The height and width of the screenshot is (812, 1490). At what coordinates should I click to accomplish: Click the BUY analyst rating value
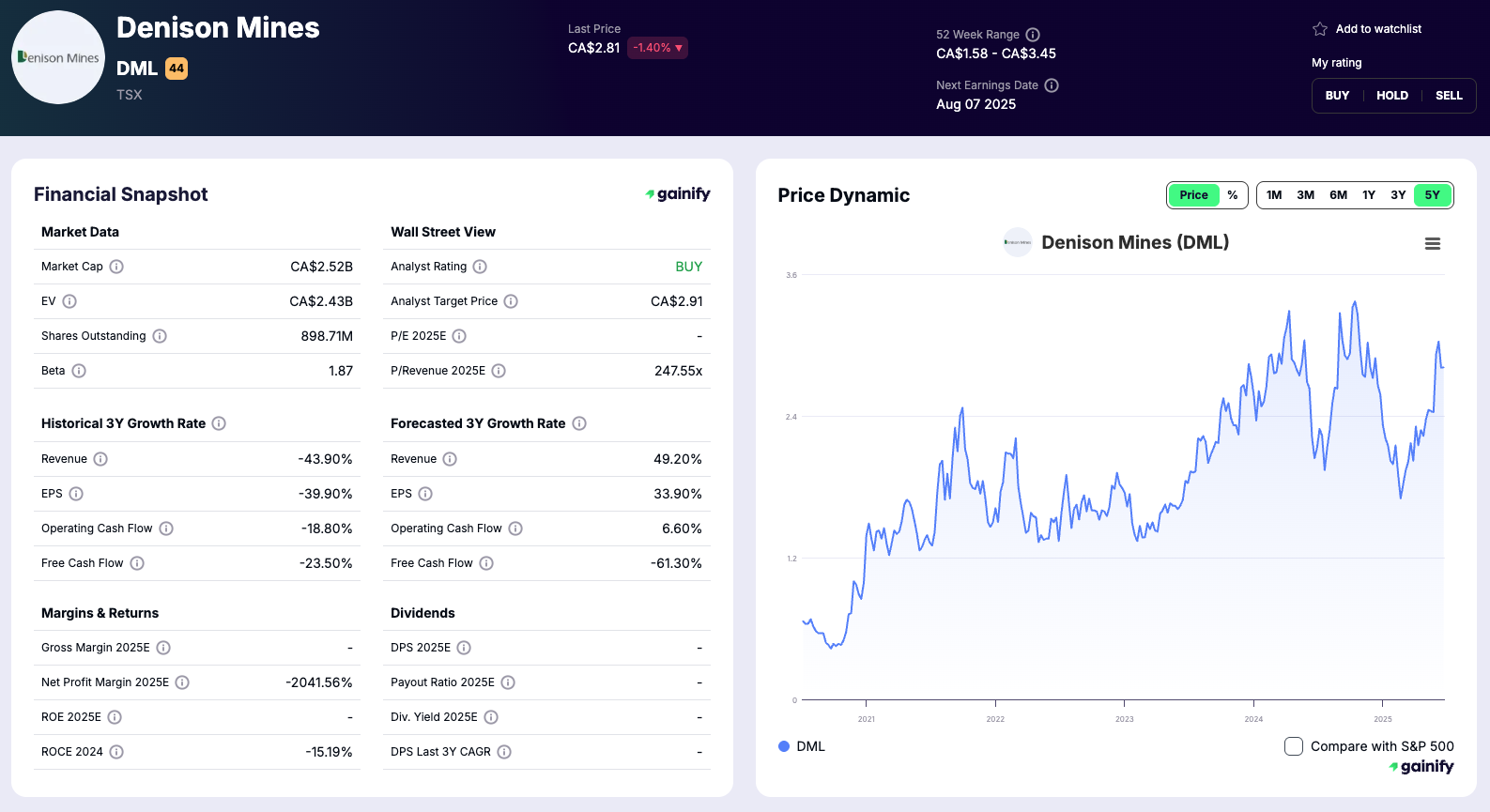click(x=689, y=267)
